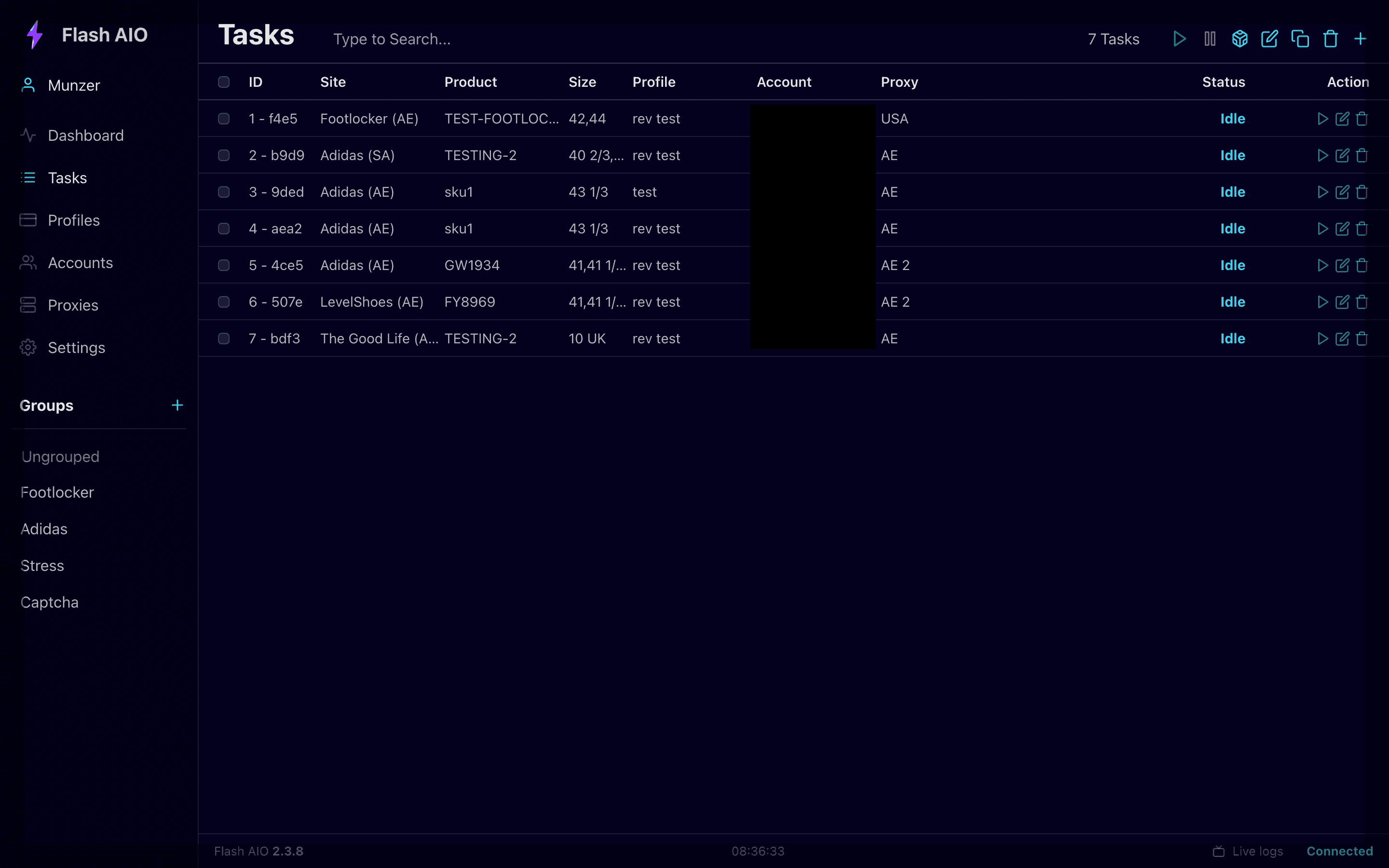This screenshot has width=1389, height=868.
Task: Open the Dashboard page
Action: pyautogui.click(x=85, y=136)
